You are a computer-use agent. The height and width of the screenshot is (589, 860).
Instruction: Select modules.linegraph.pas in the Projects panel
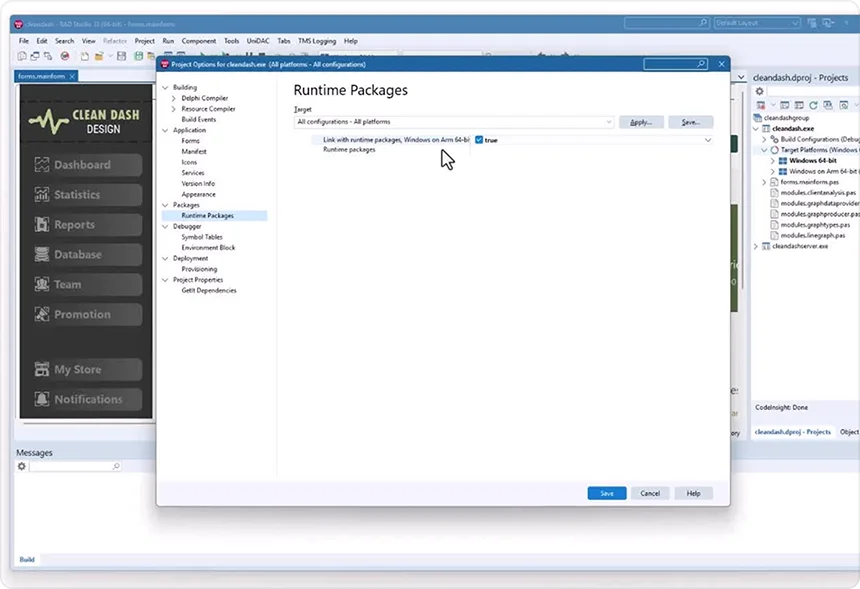pos(812,235)
